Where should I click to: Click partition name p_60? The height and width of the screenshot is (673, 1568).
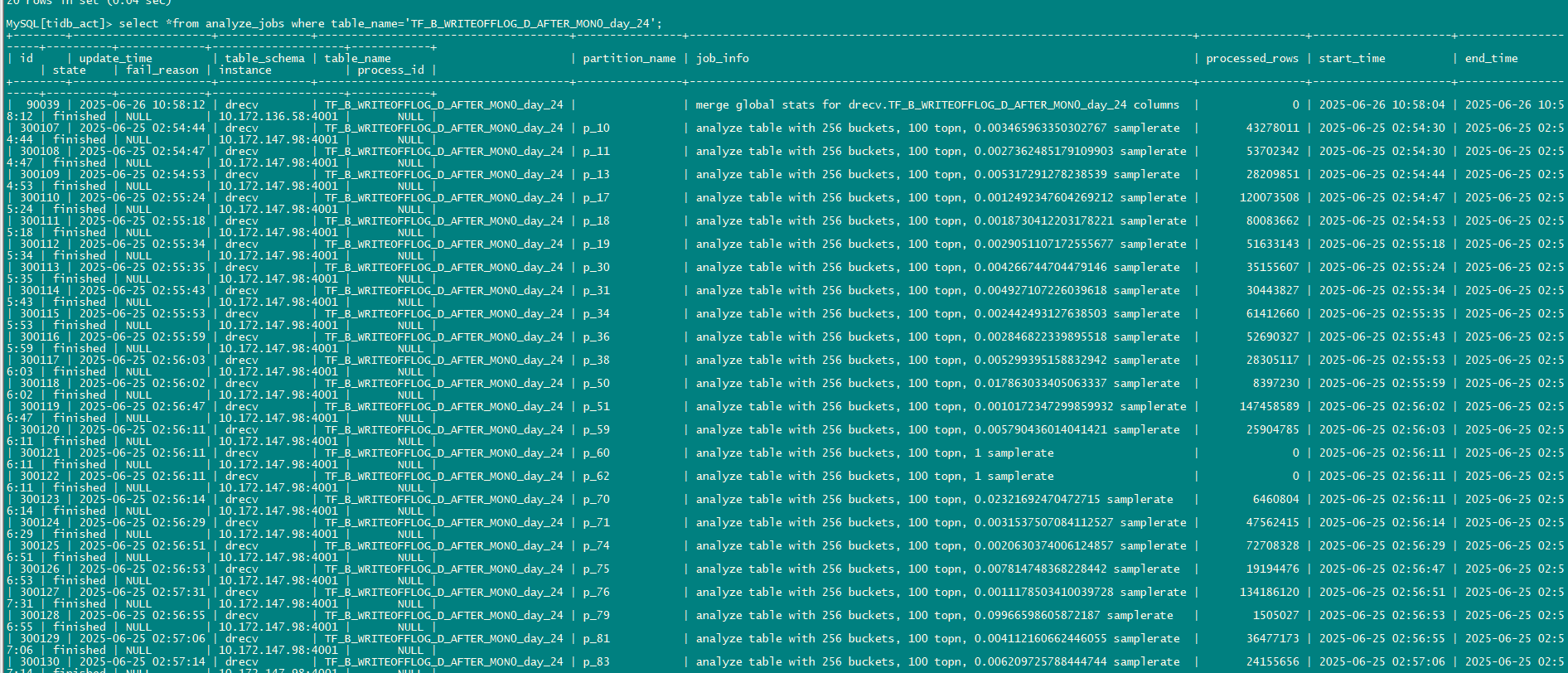pos(596,453)
